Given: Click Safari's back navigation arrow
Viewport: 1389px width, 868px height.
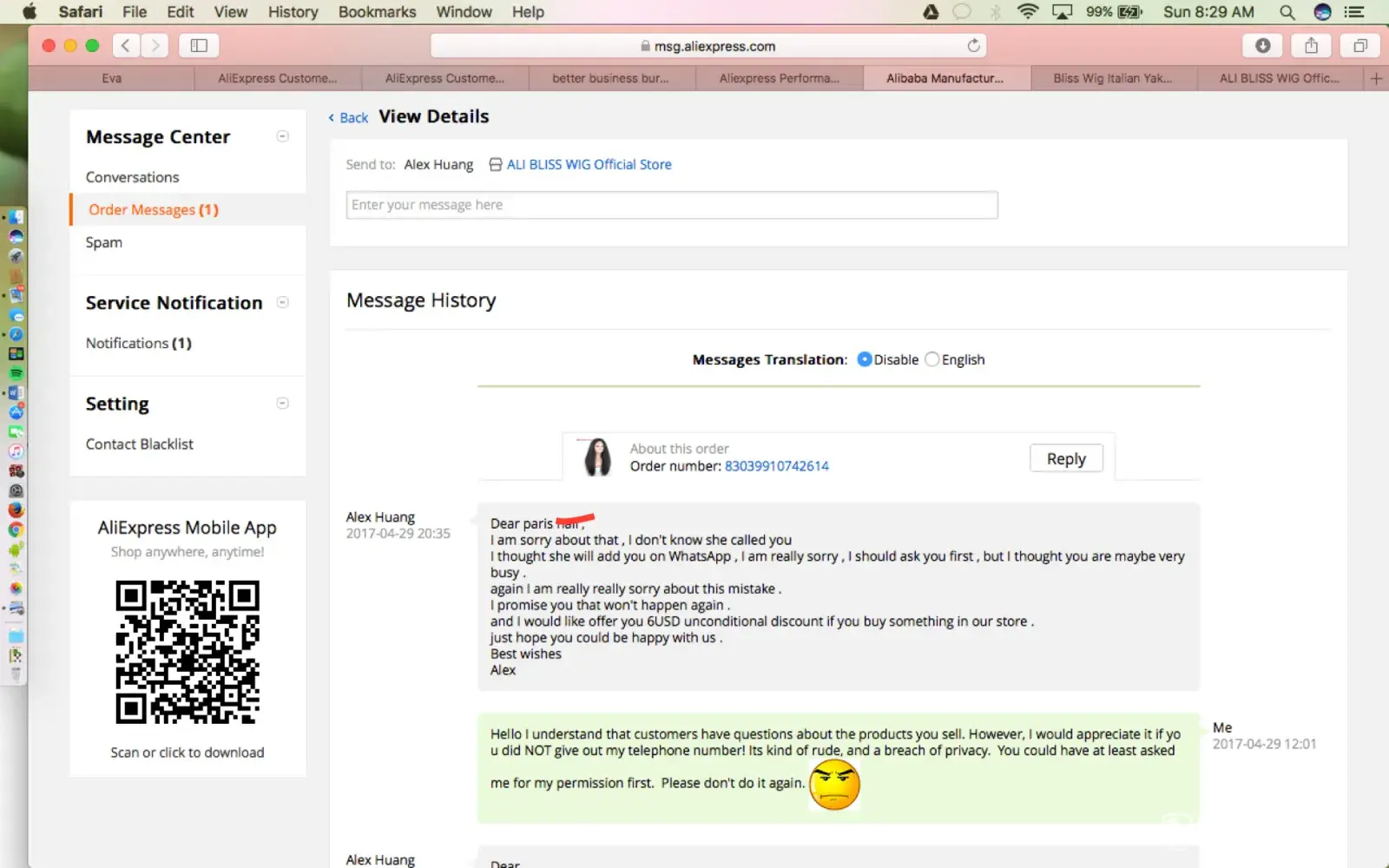Looking at the screenshot, I should [x=126, y=46].
